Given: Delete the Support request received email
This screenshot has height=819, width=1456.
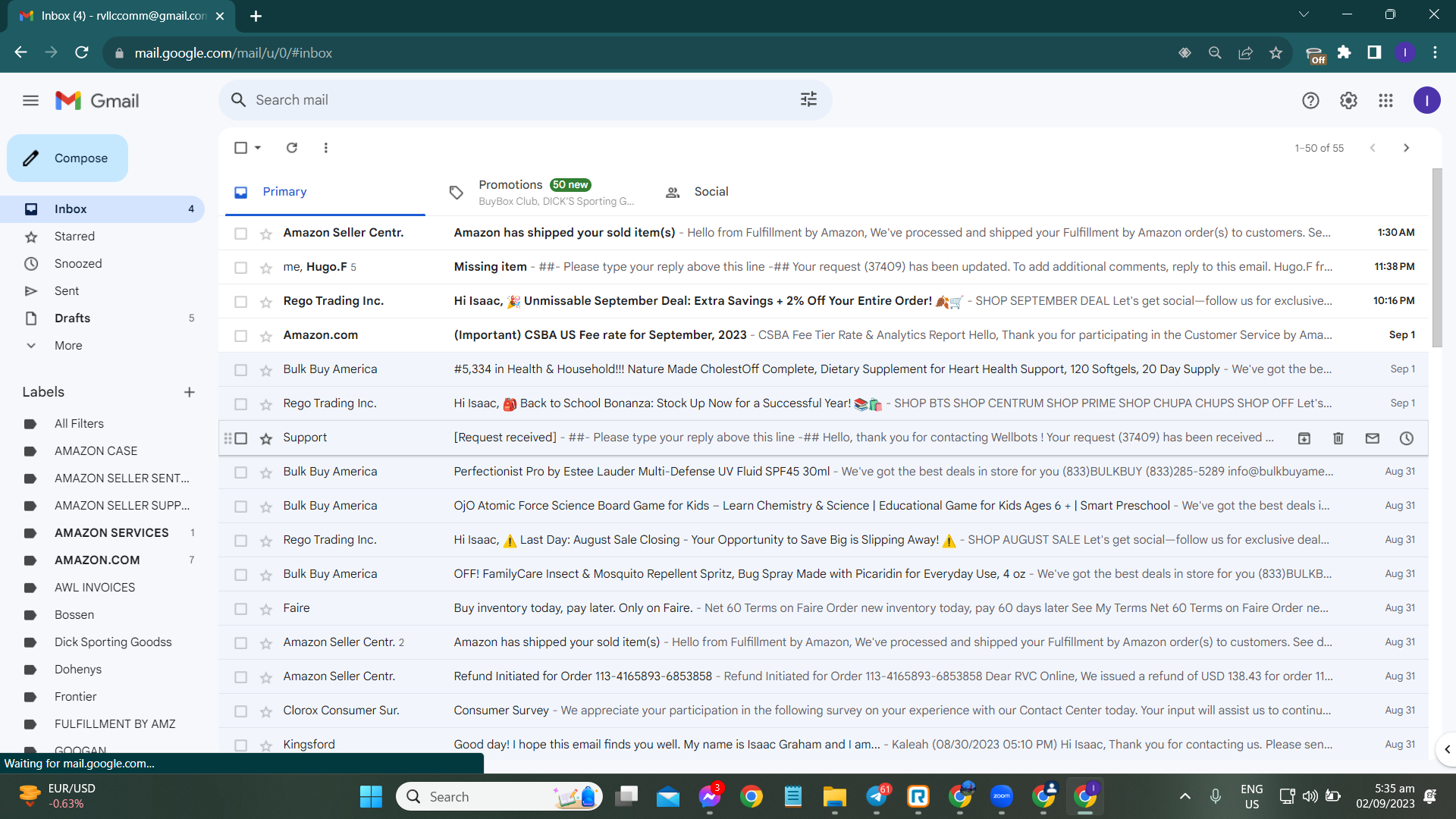Looking at the screenshot, I should tap(1338, 438).
